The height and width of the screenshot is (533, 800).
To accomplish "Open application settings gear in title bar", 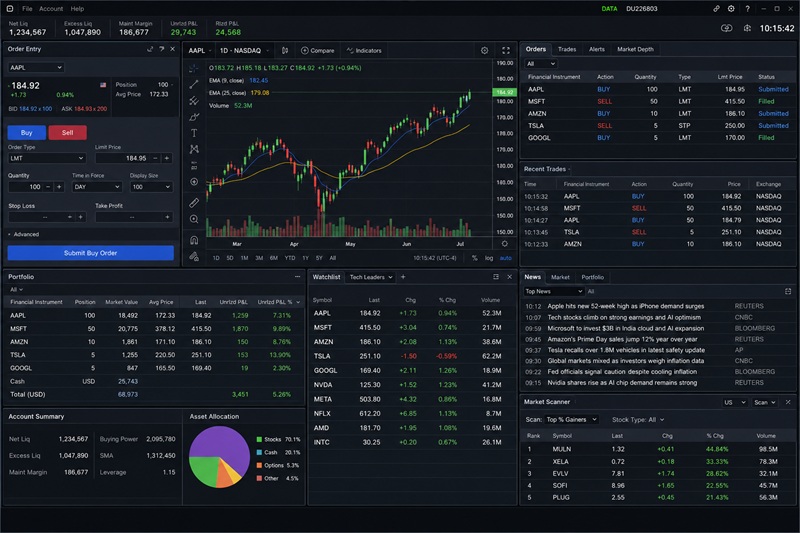I will click(731, 9).
